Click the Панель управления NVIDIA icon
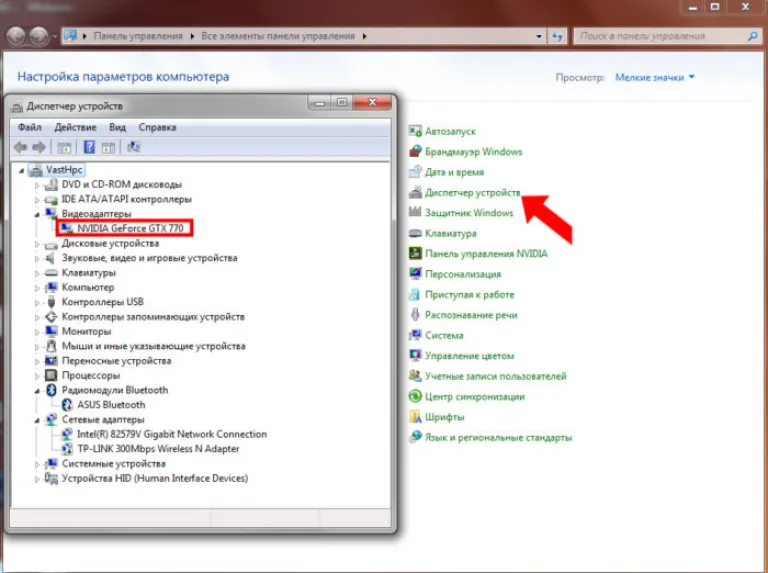 pyautogui.click(x=415, y=253)
